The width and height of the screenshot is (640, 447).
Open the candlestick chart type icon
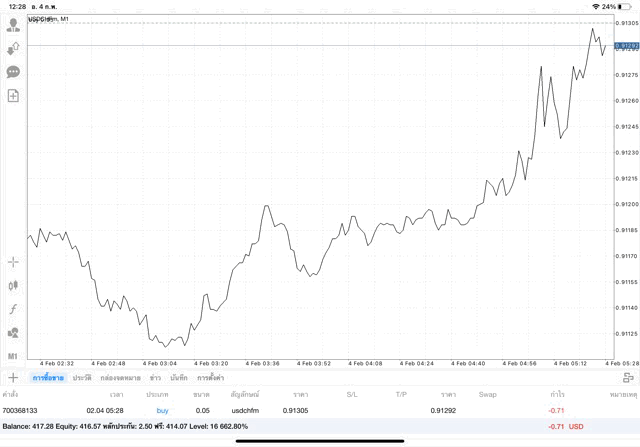point(13,285)
